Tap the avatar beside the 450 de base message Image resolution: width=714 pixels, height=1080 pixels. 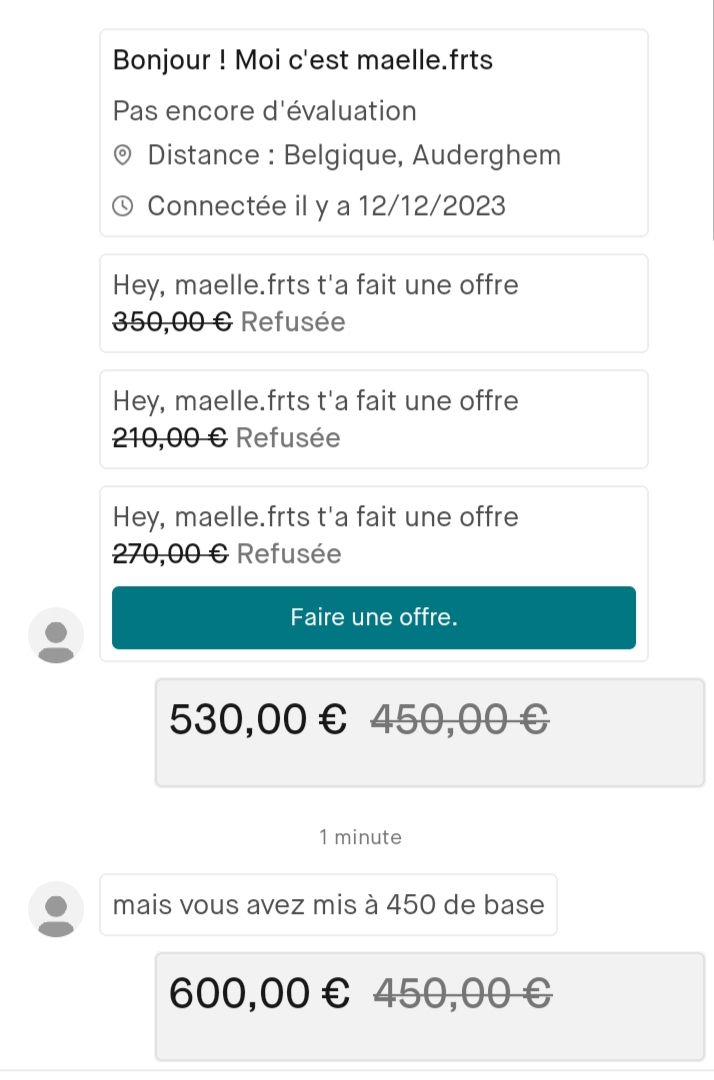[x=56, y=908]
